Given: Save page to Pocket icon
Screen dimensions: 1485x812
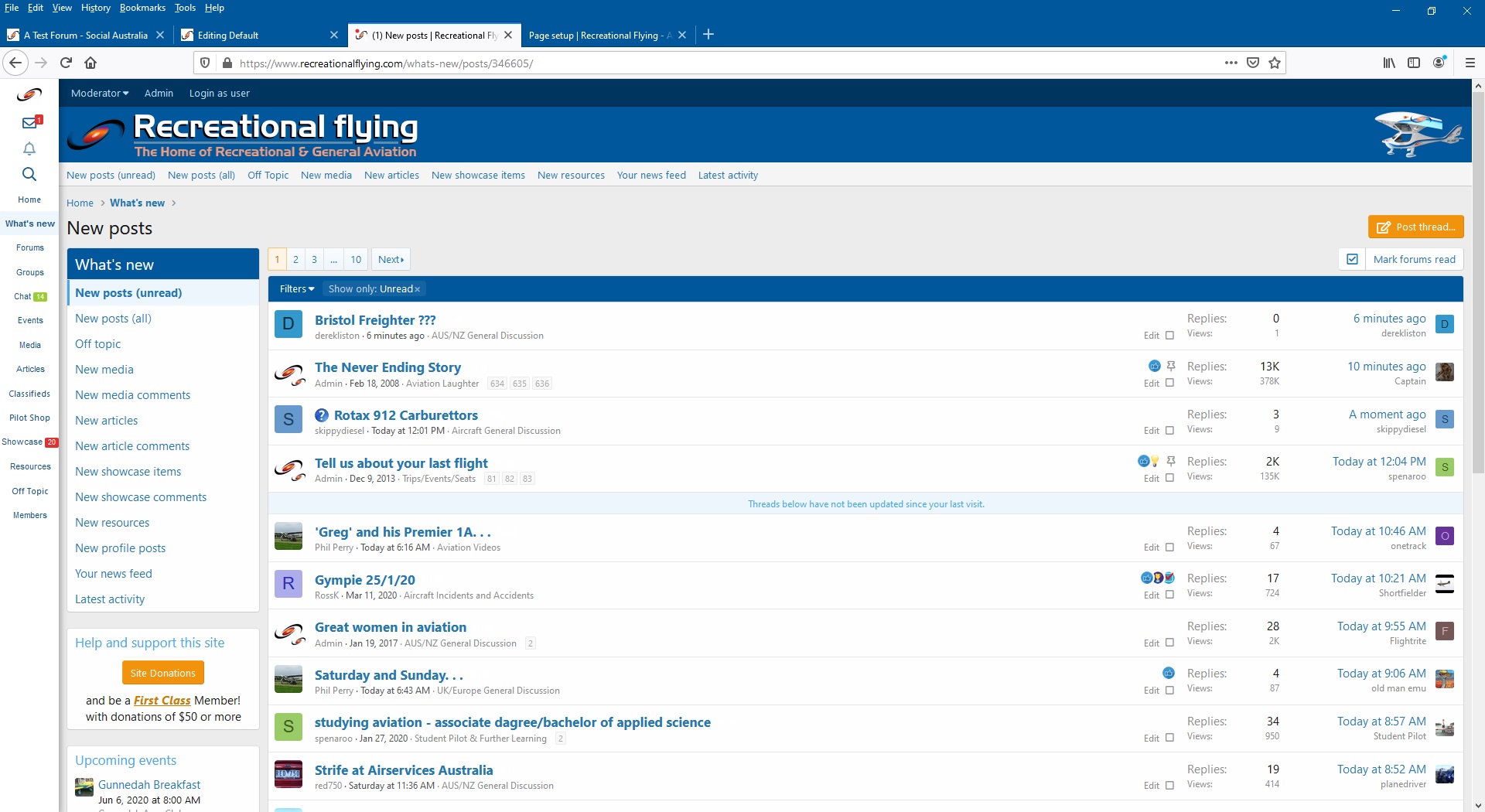Looking at the screenshot, I should tap(1253, 63).
